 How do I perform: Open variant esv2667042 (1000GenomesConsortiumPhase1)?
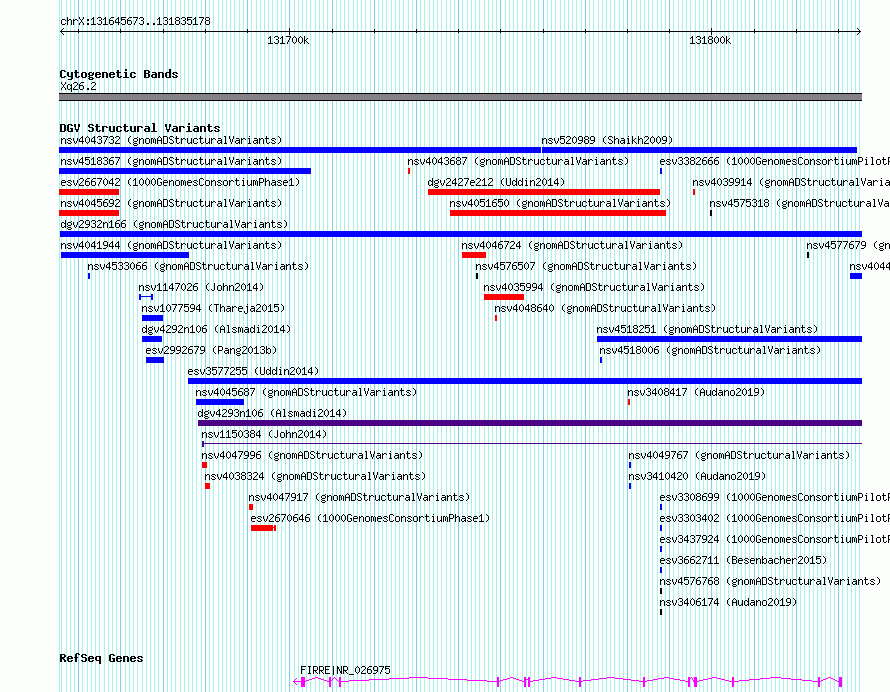tap(180, 182)
